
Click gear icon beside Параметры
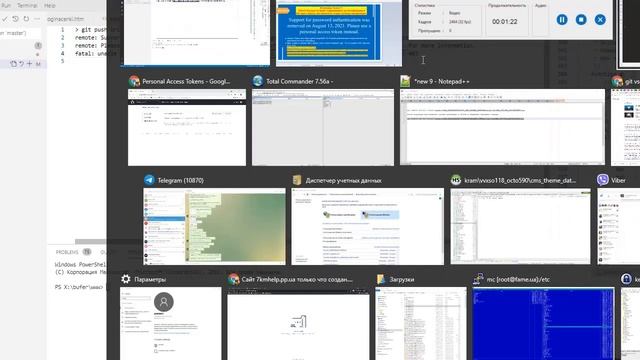tap(126, 279)
